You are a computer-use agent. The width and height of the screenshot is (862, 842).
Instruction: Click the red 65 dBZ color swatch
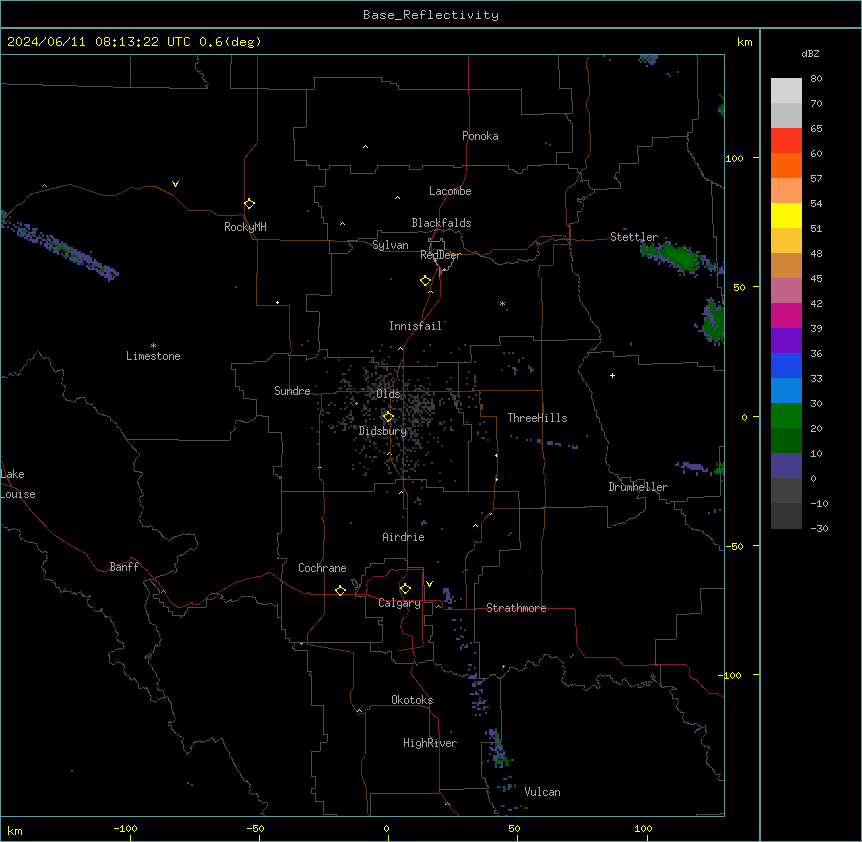786,141
